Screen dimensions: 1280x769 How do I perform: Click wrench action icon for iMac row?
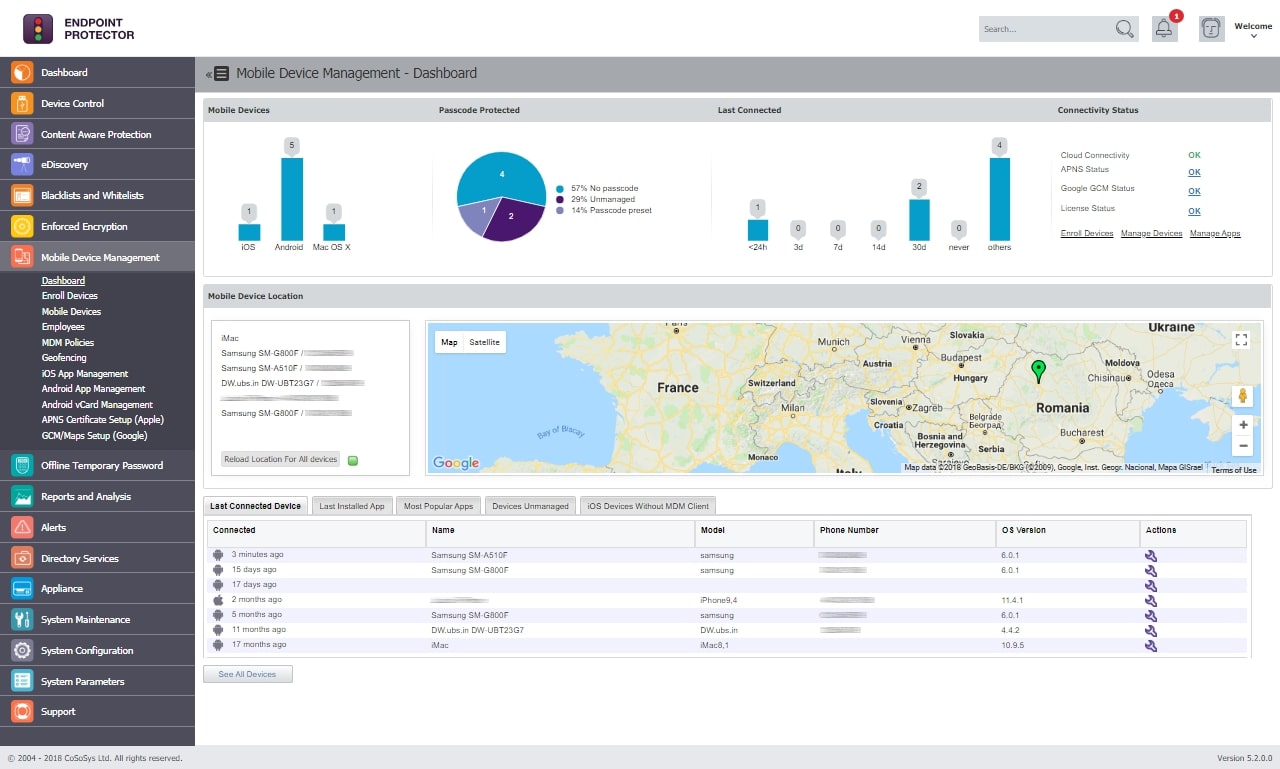[x=1150, y=646]
